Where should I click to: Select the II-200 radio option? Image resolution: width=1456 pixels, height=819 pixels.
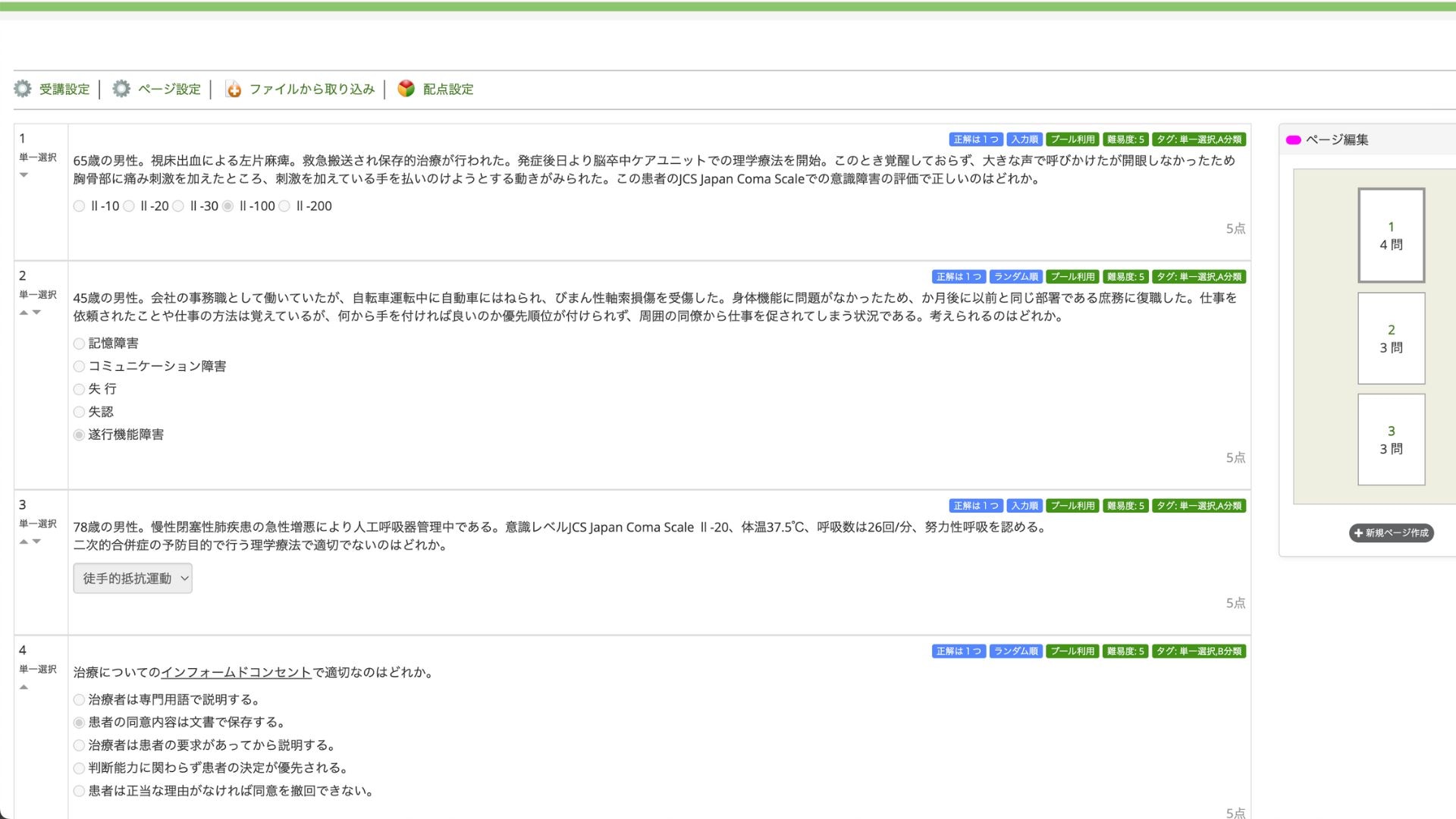[284, 206]
